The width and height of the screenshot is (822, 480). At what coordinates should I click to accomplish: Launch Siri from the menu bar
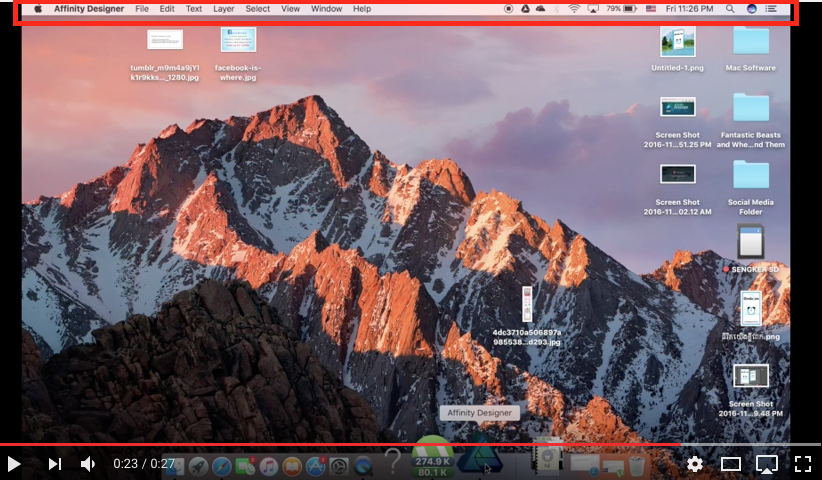pyautogui.click(x=752, y=9)
